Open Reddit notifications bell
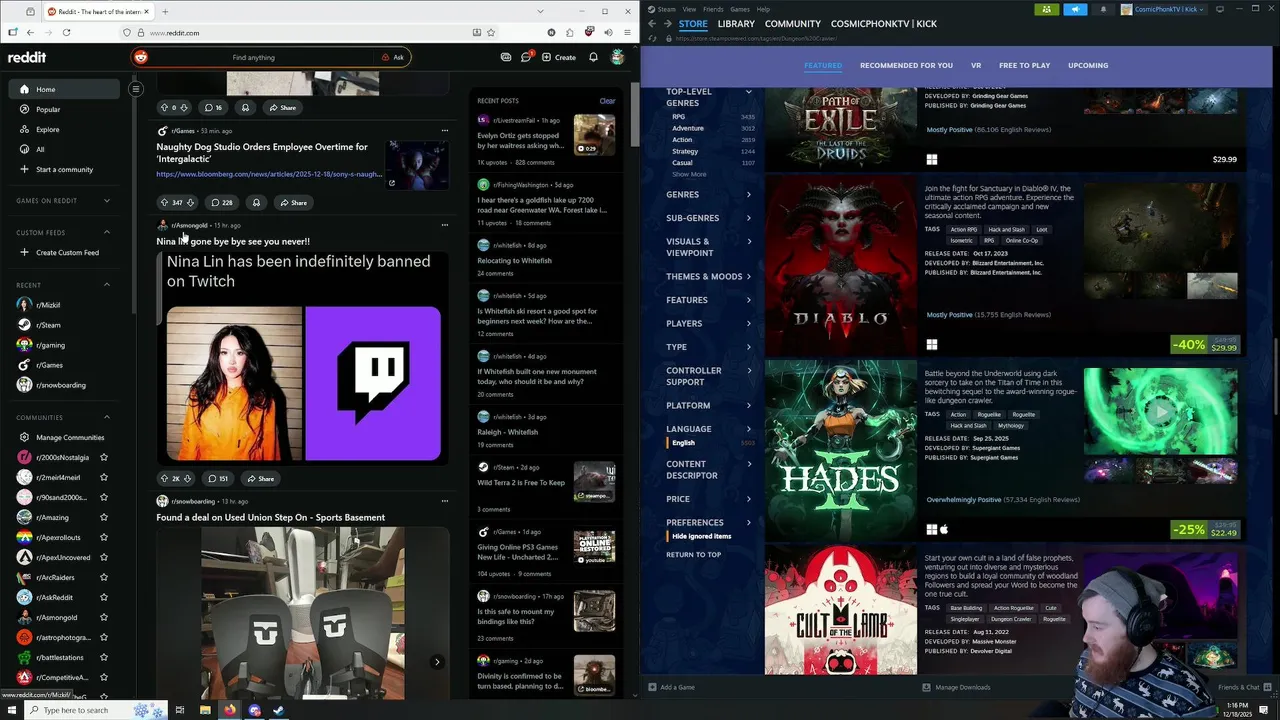The width and height of the screenshot is (1280, 720). click(593, 57)
